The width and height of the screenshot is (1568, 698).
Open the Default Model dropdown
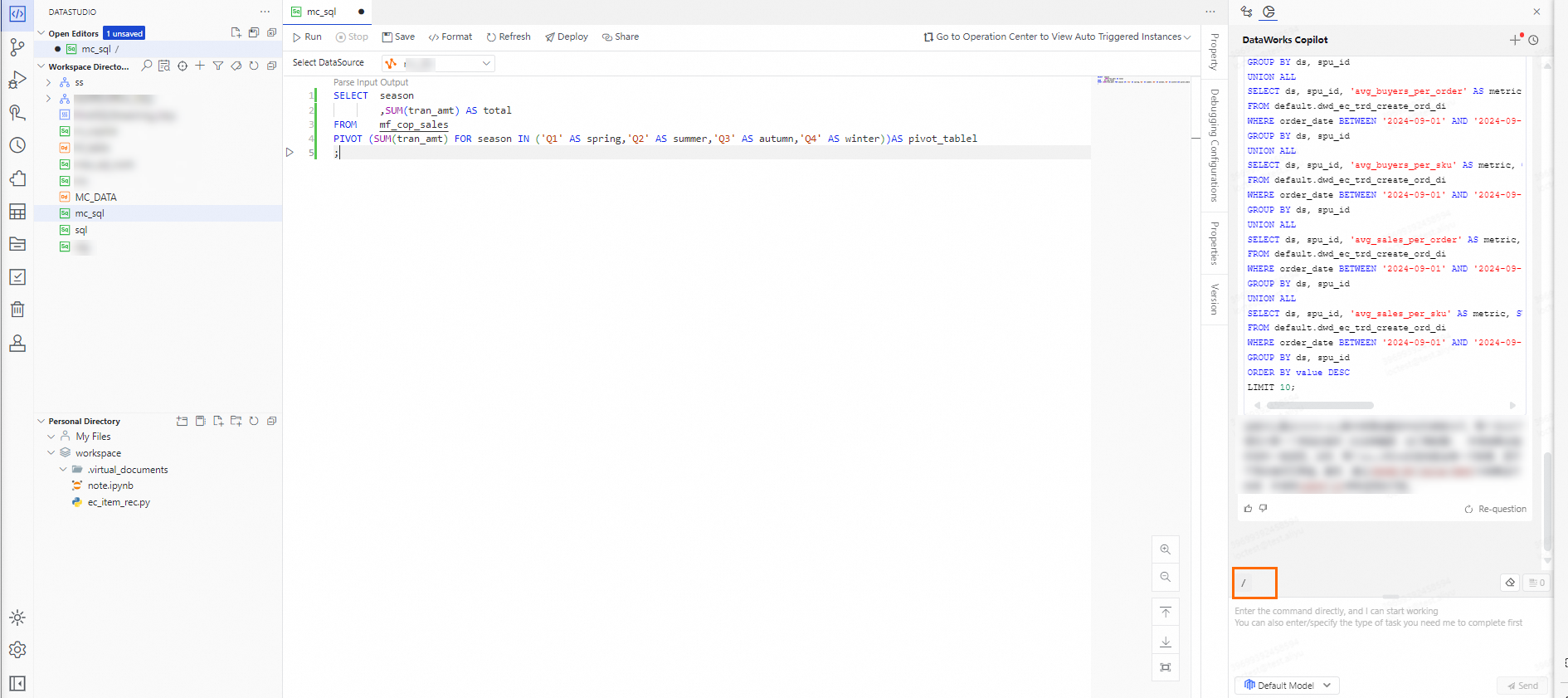pyautogui.click(x=1287, y=686)
